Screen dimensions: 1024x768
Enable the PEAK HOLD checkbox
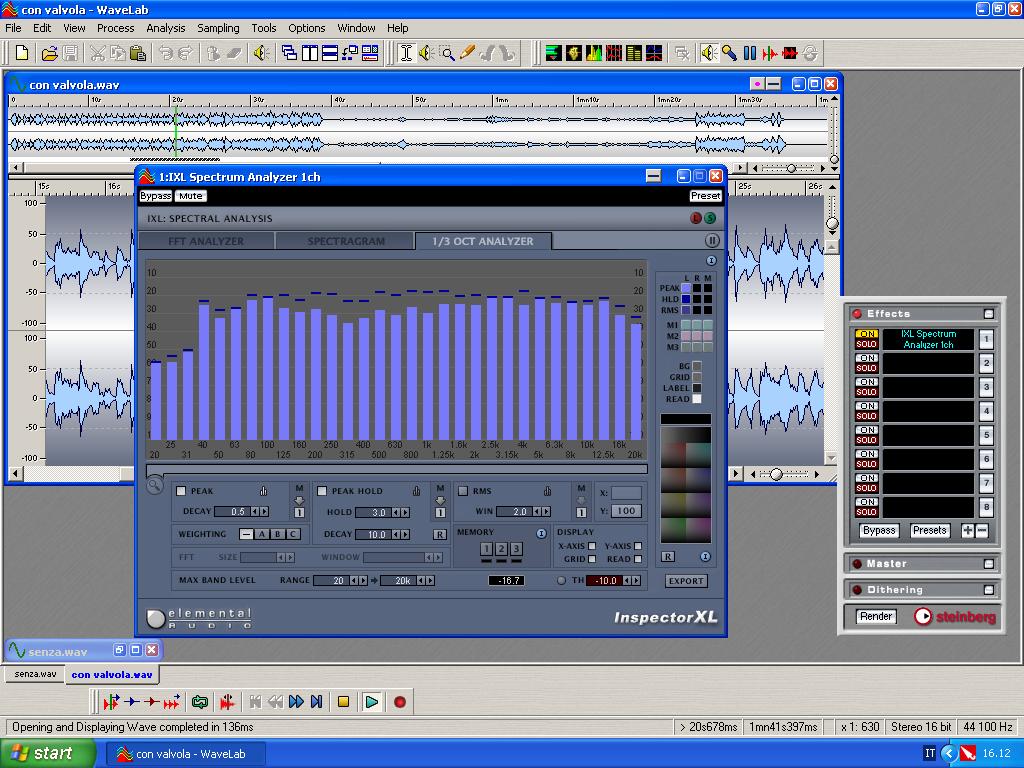click(322, 491)
